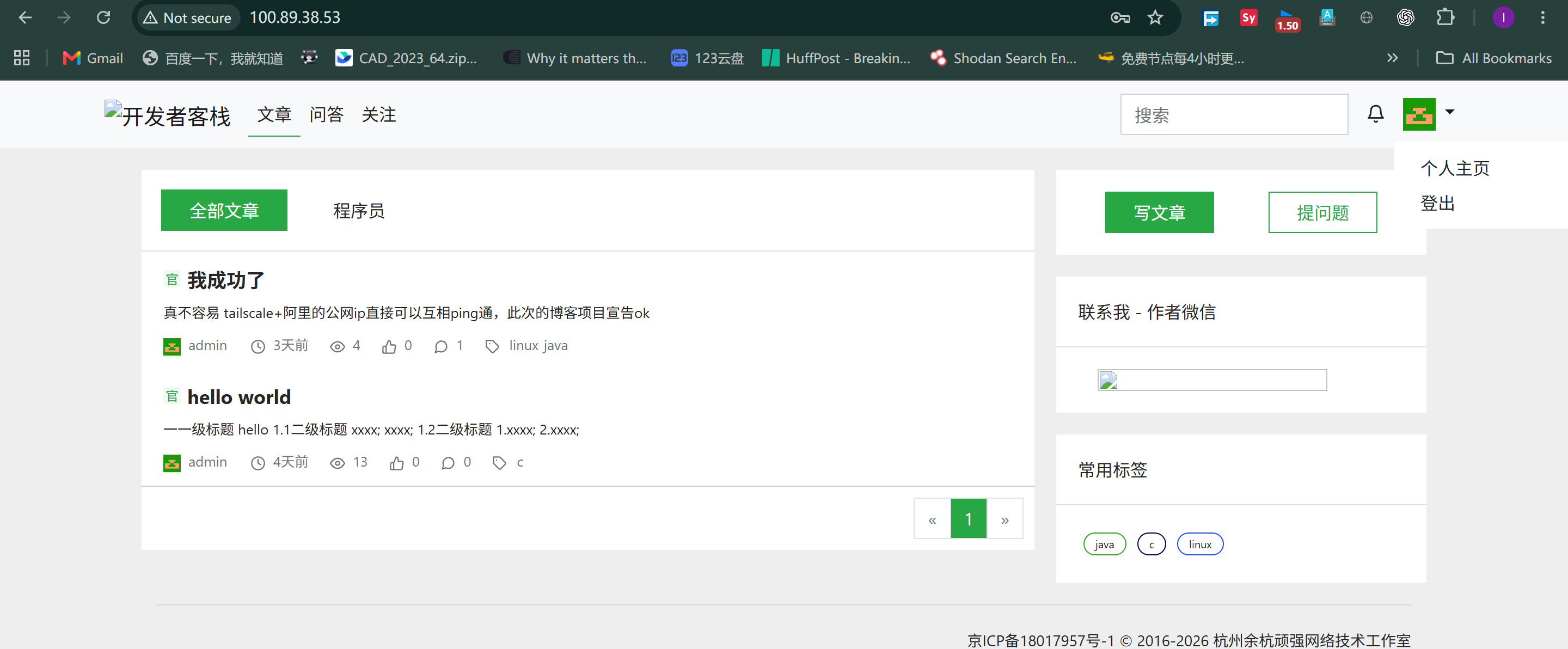Select page 1 in pagination
Screen dimensions: 1568x649
point(969,519)
